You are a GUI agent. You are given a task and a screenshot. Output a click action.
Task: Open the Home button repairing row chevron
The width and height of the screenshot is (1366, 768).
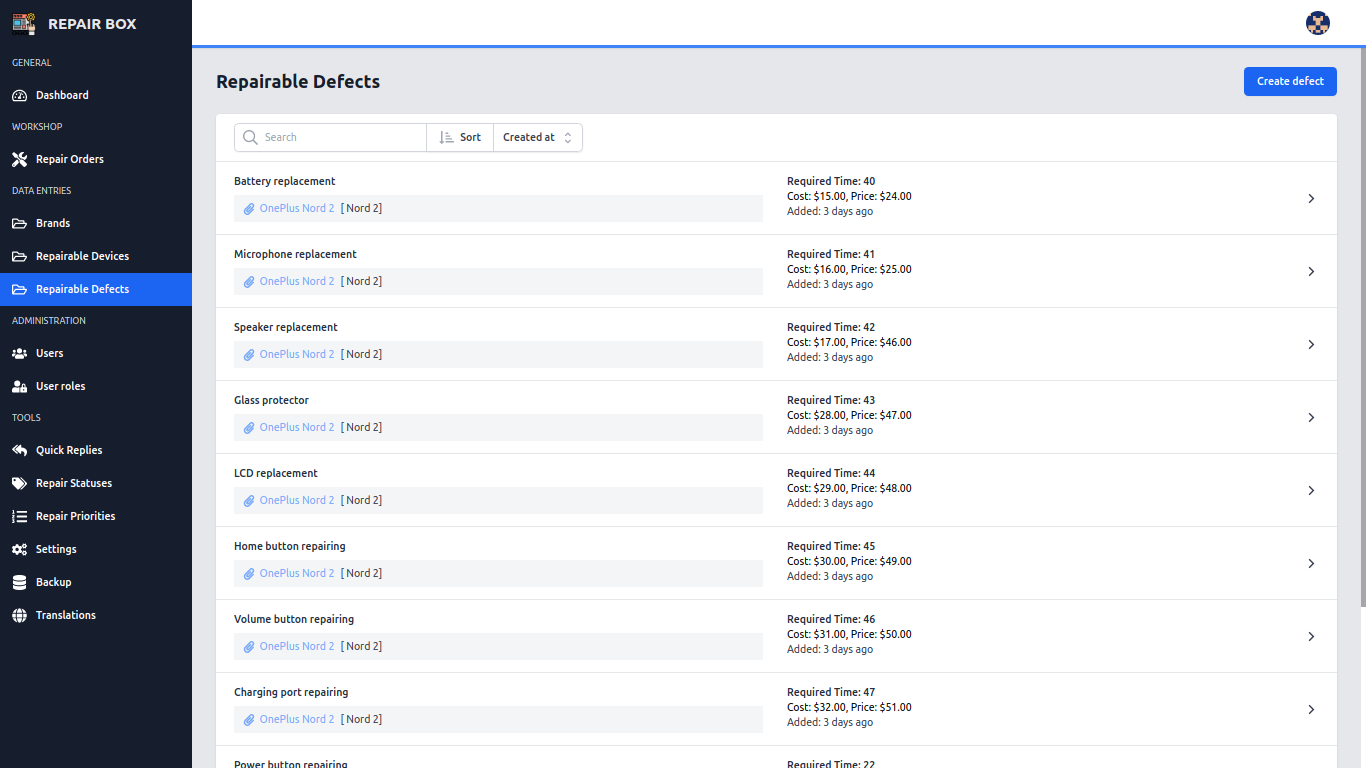[x=1311, y=563]
